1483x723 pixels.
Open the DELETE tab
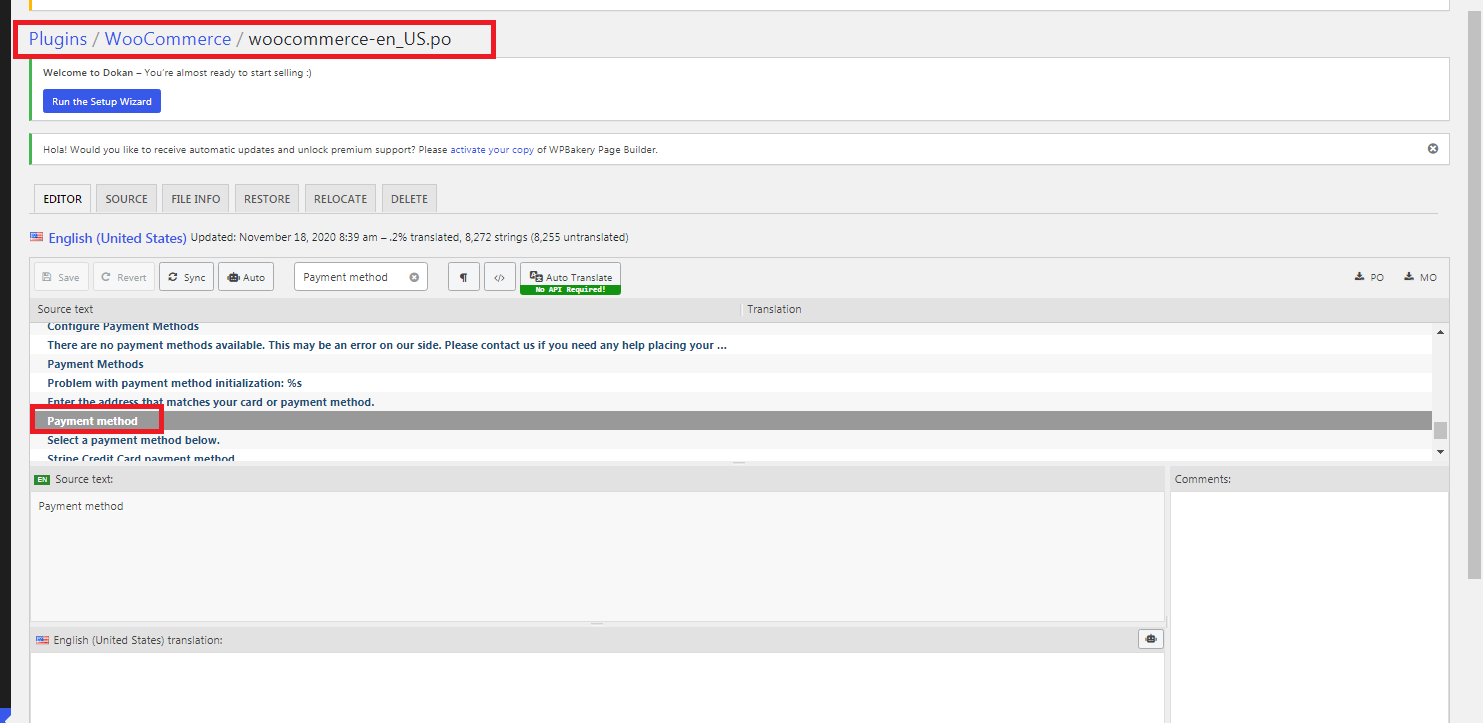[x=409, y=198]
